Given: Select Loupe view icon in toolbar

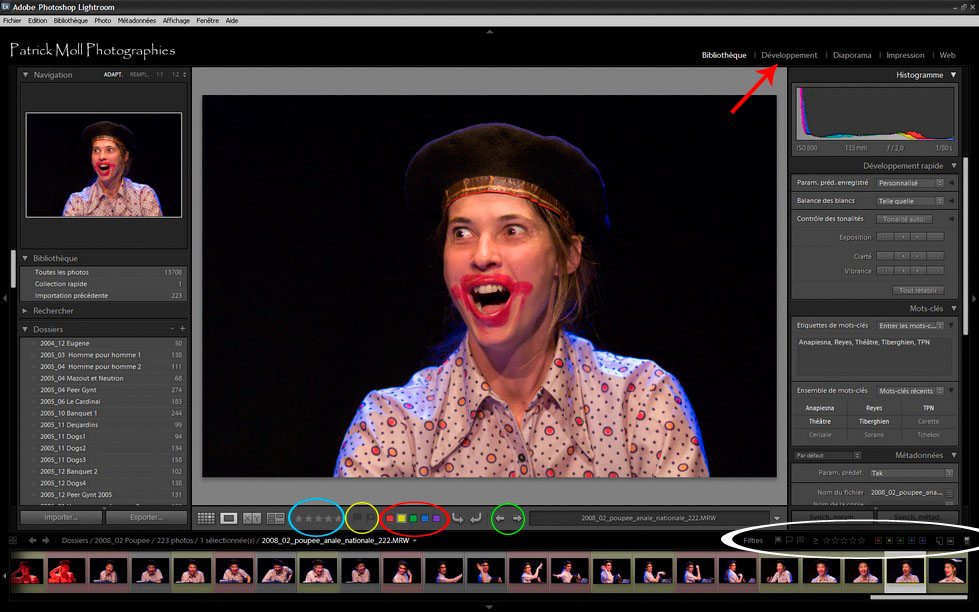Looking at the screenshot, I should (x=229, y=518).
